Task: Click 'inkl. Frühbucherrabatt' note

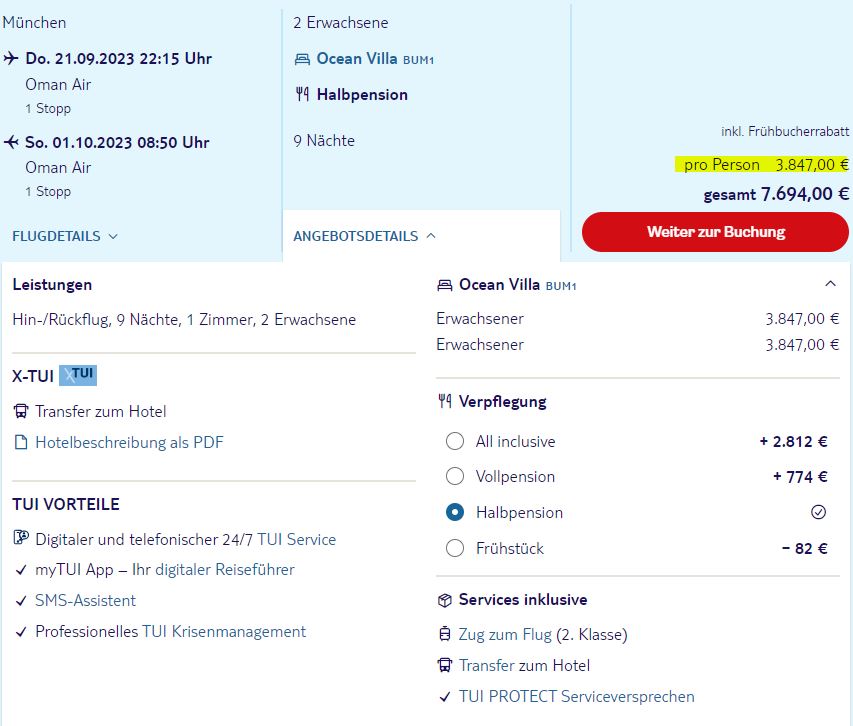Action: tap(785, 131)
